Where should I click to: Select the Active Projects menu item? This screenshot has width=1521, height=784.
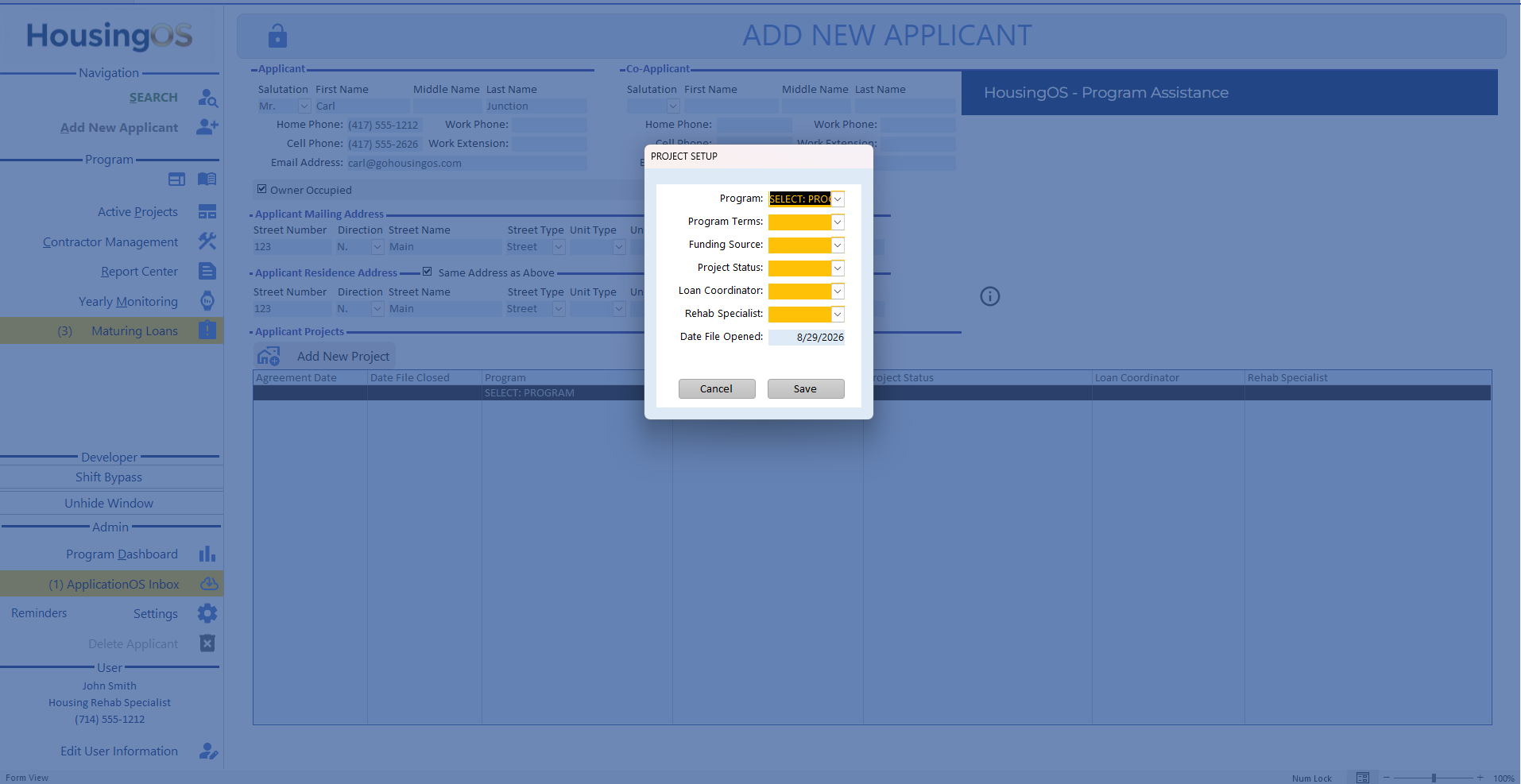coord(137,212)
